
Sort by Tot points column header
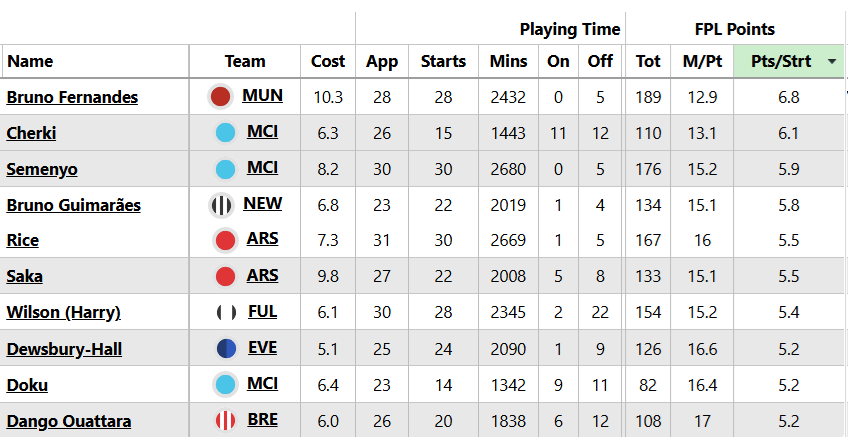648,61
